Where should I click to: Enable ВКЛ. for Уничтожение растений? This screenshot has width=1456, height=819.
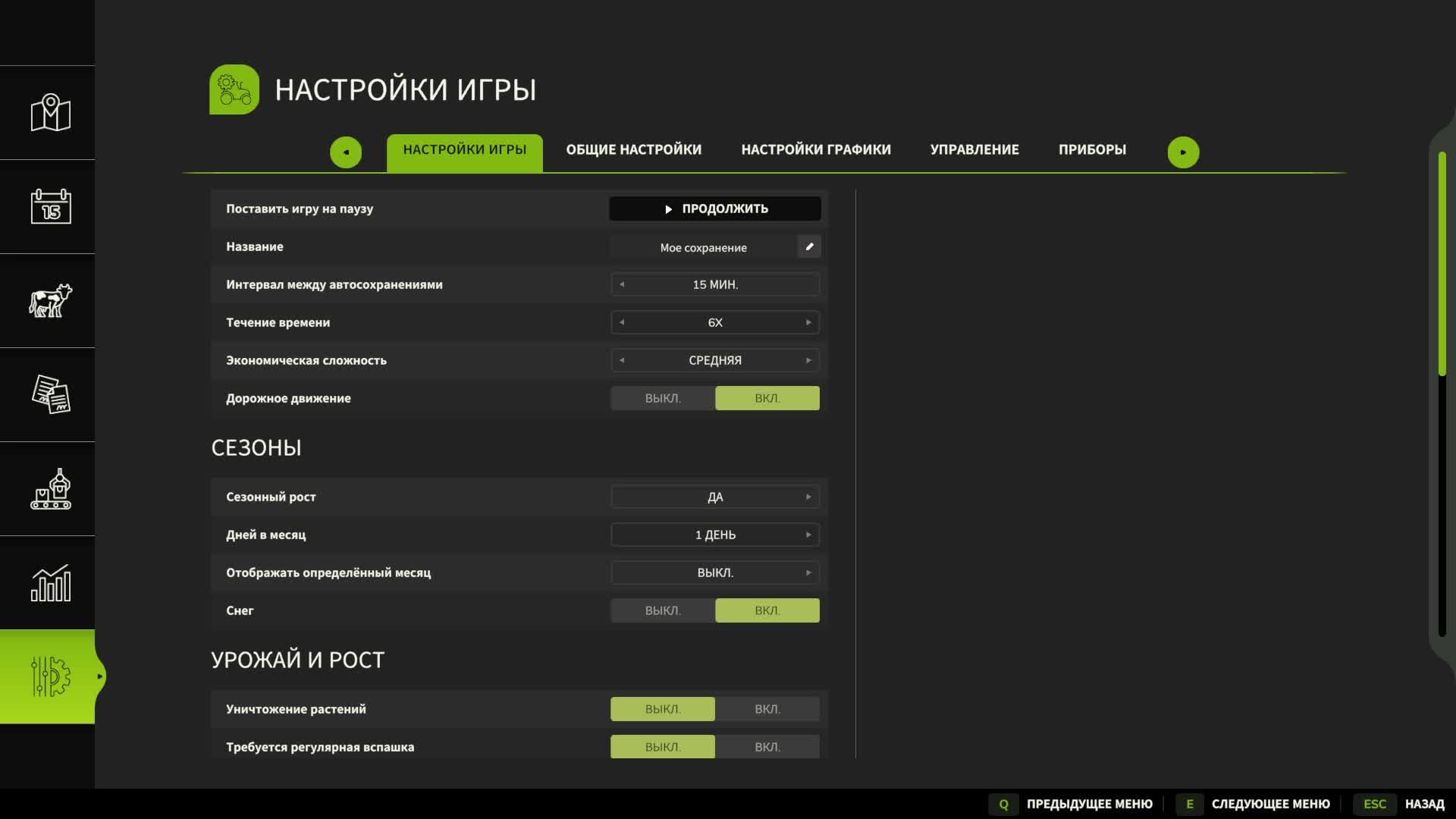767,708
